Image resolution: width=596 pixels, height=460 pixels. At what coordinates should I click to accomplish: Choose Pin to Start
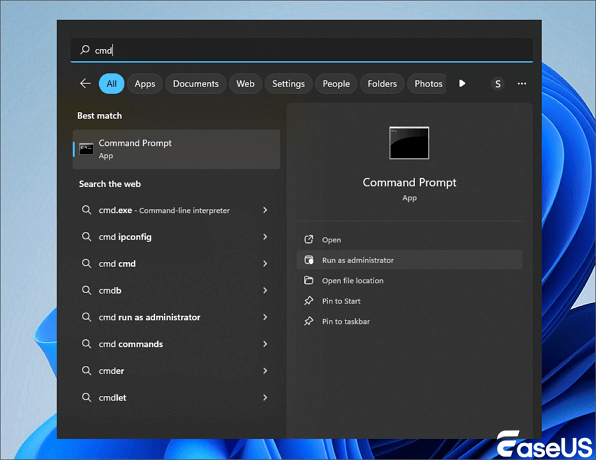tap(409, 301)
